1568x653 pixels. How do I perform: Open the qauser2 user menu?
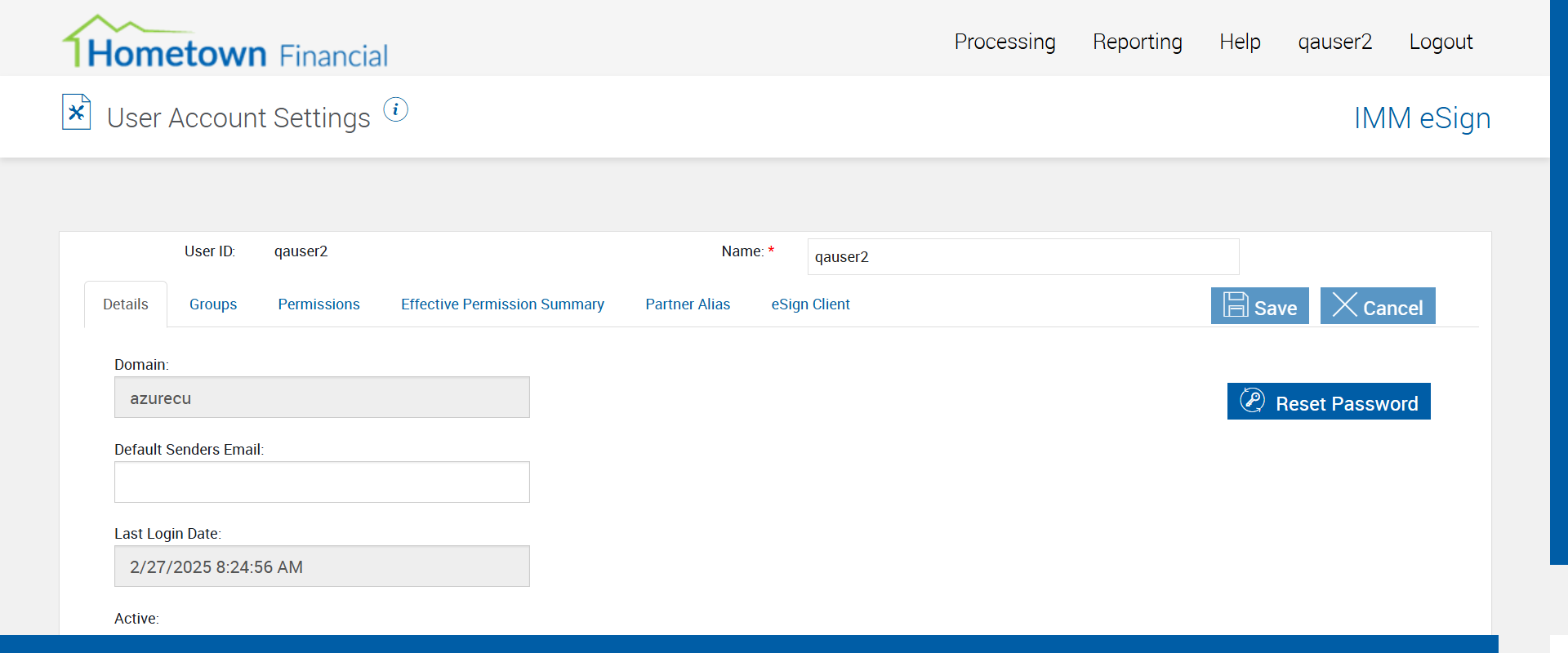(x=1335, y=42)
